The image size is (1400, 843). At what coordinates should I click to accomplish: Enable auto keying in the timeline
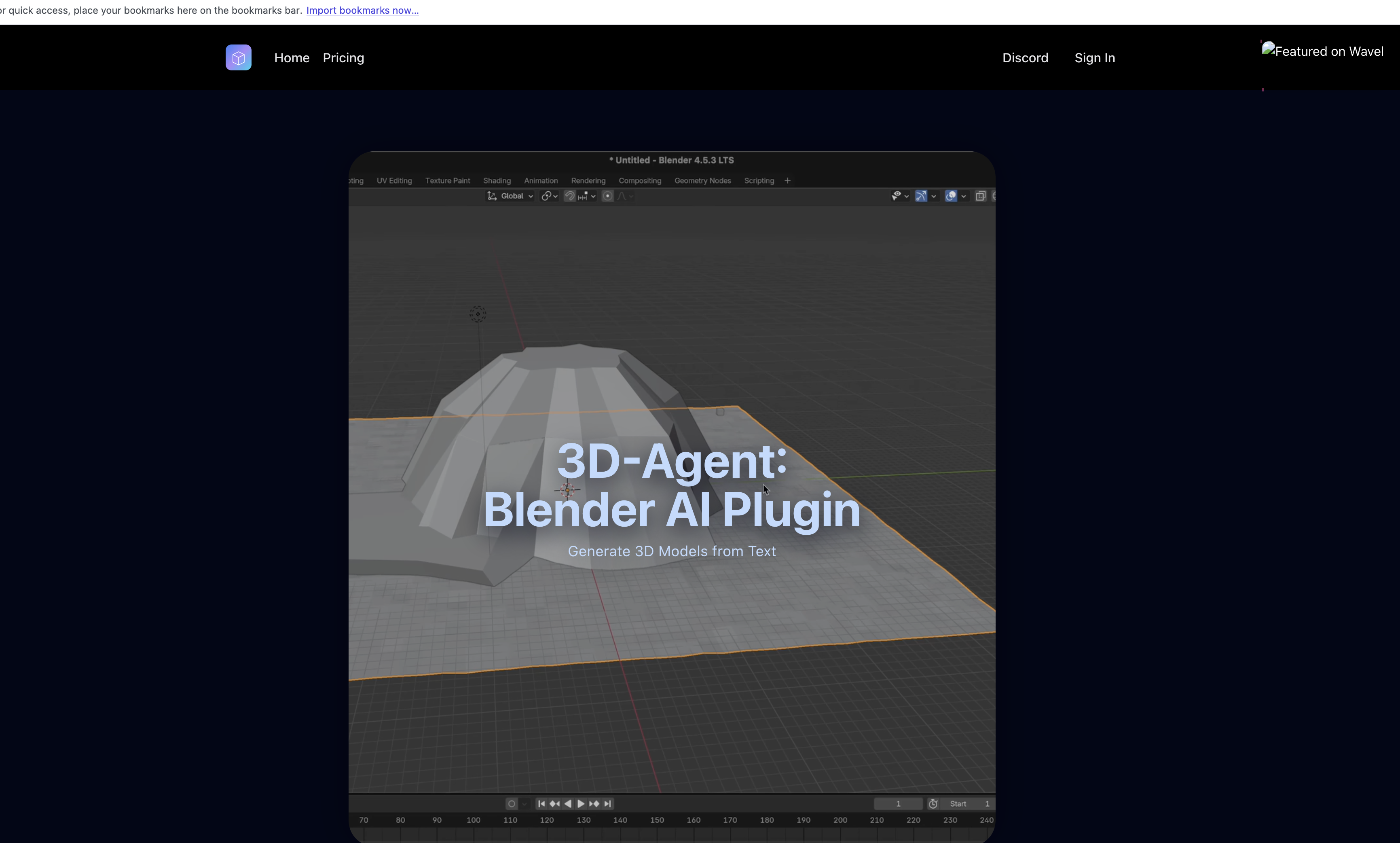(x=512, y=803)
